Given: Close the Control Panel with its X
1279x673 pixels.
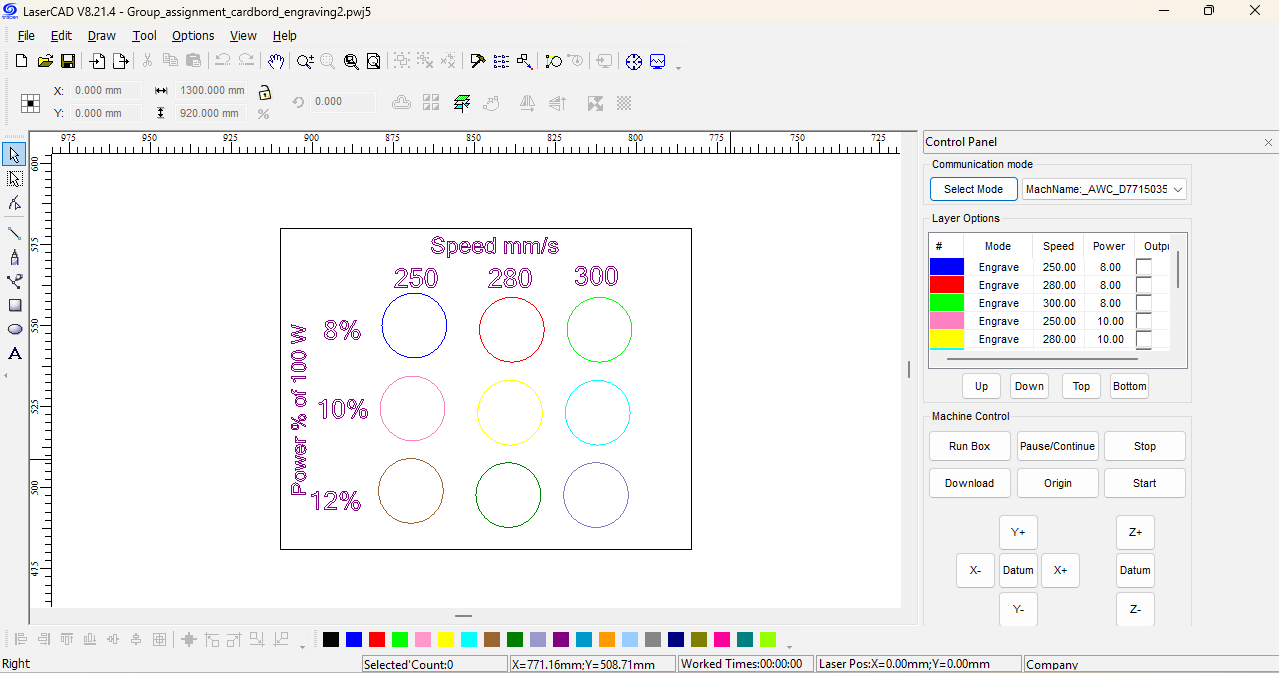Looking at the screenshot, I should (1269, 143).
